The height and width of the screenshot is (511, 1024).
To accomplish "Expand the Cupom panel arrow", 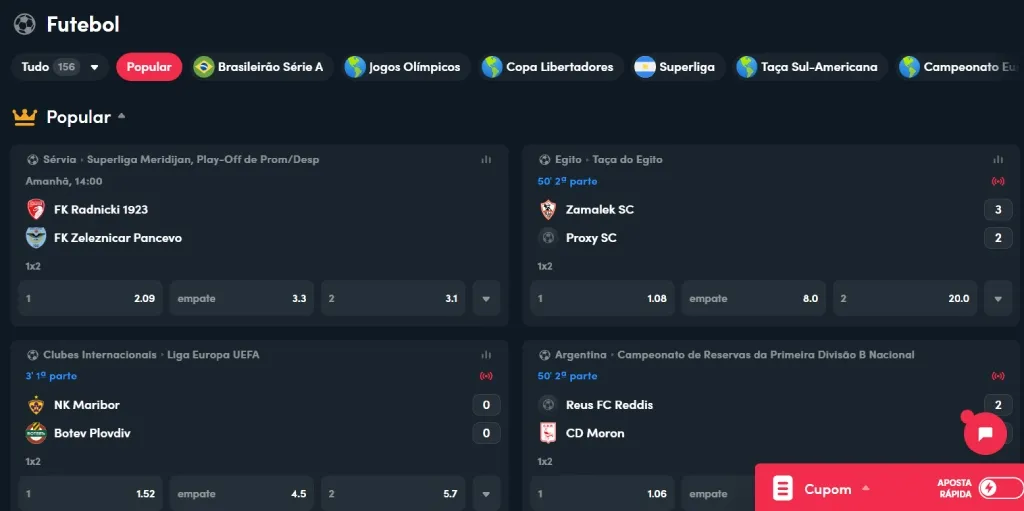I will pos(866,487).
